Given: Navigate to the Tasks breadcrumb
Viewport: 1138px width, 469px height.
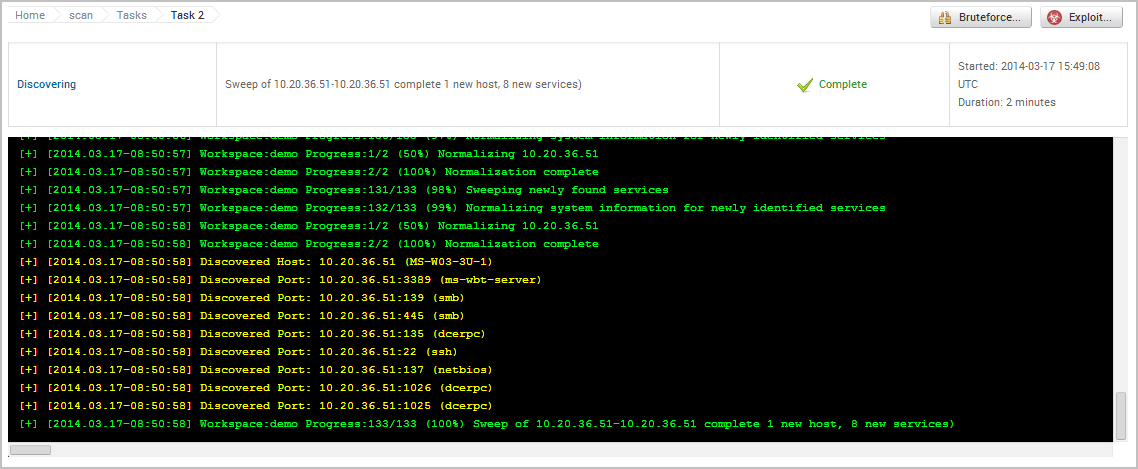Looking at the screenshot, I should [x=131, y=15].
